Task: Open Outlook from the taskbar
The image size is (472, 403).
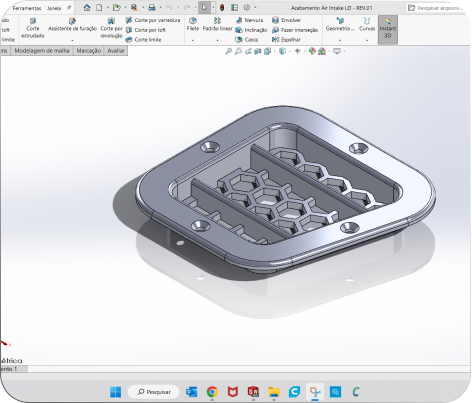Action: tap(191, 392)
